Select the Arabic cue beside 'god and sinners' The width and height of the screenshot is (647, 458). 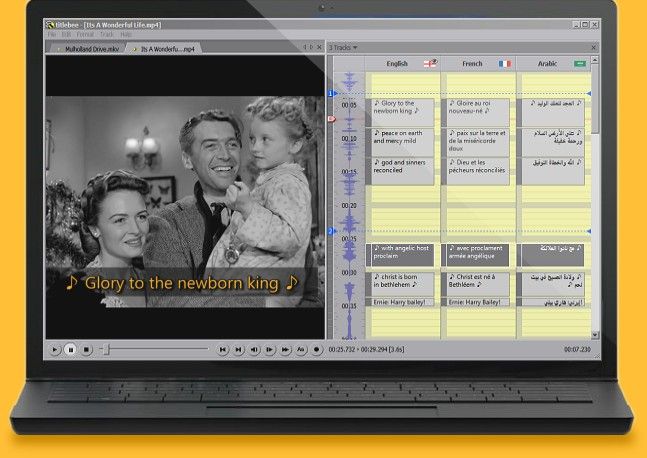550,171
